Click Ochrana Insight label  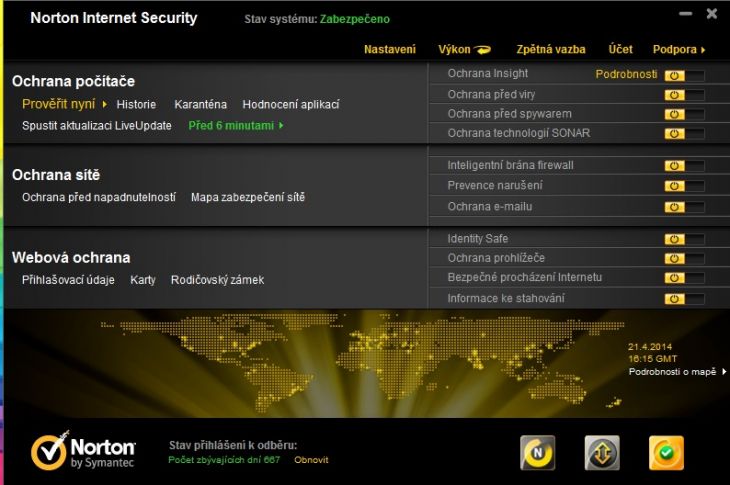point(487,74)
